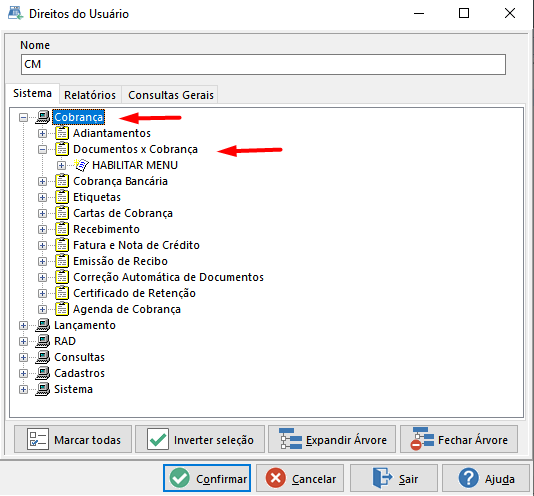
Task: Expand the Emissão de Recibo branch
Action: tap(43, 262)
